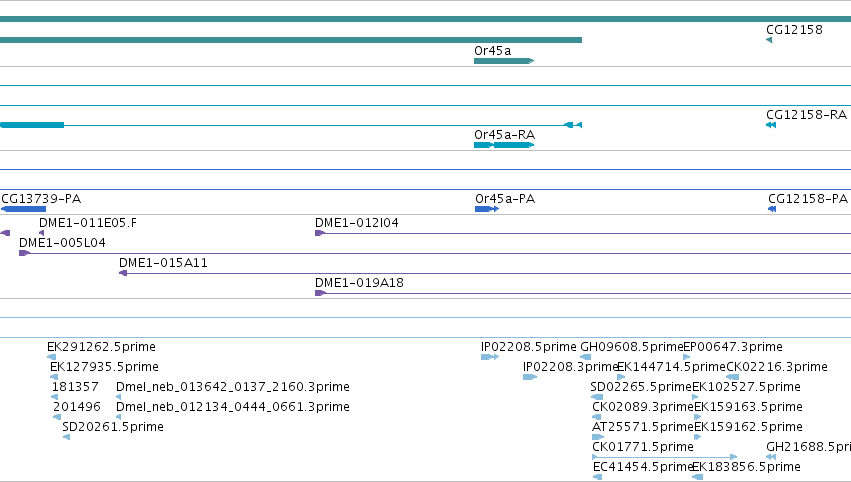Click the DME1-012I04 start arrow glyph
The image size is (851, 482).
click(x=320, y=233)
